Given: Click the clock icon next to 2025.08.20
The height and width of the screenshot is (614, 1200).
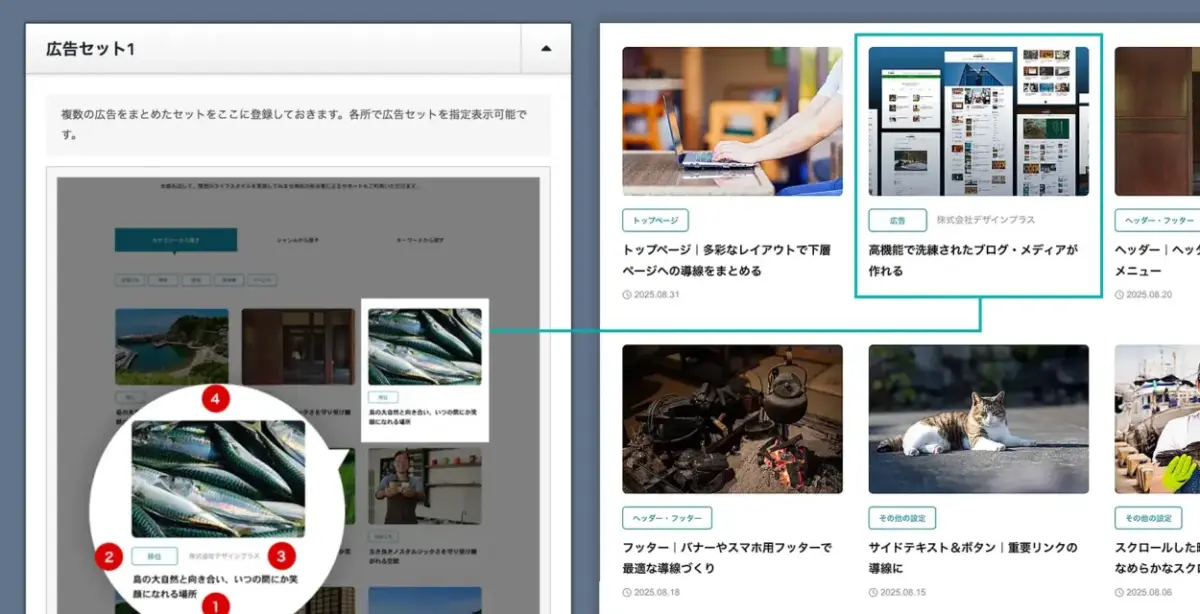Looking at the screenshot, I should 1117,293.
